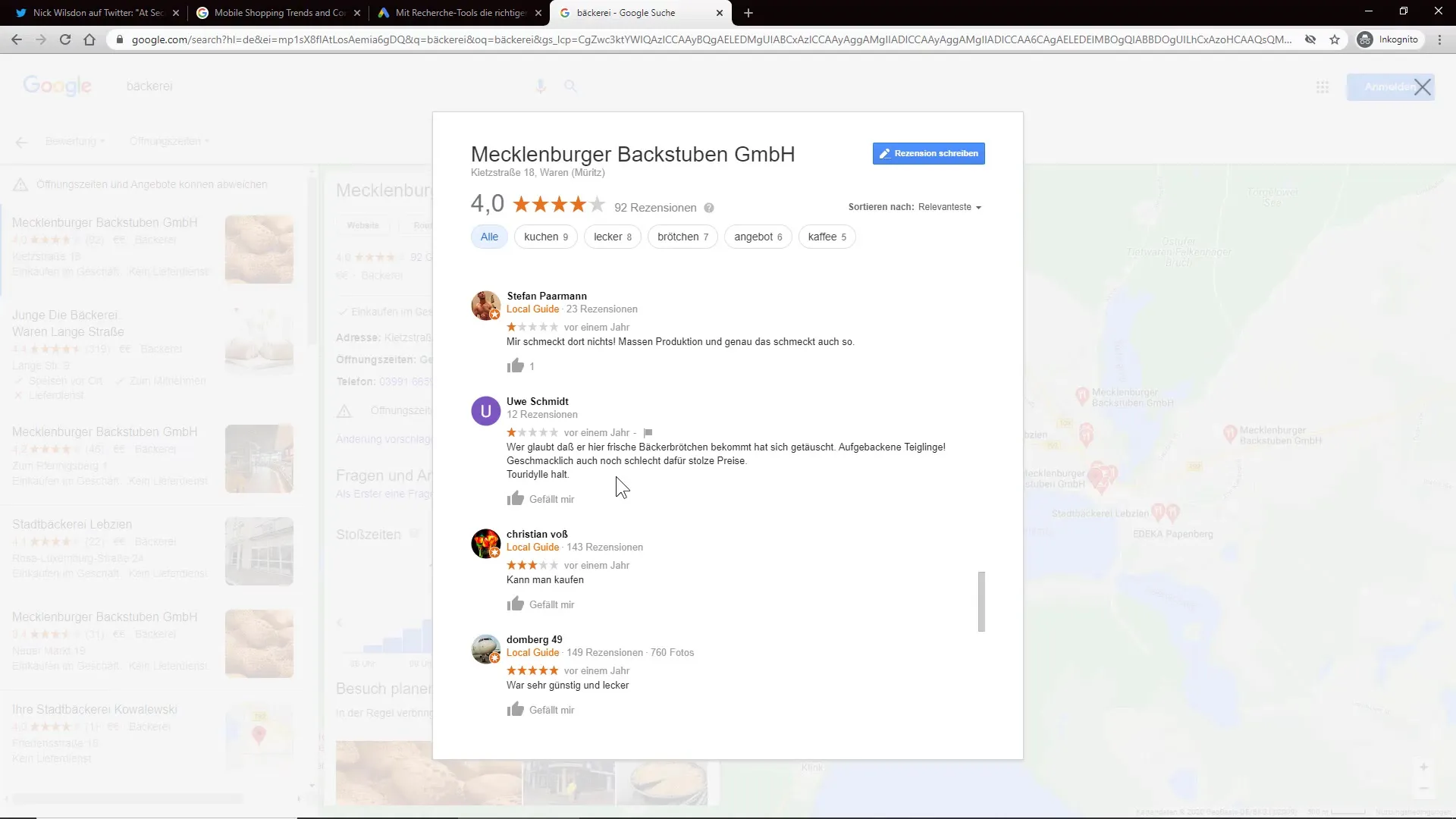The image size is (1456, 819).
Task: Like domberg 49's review with thumbs-up
Action: point(516,709)
